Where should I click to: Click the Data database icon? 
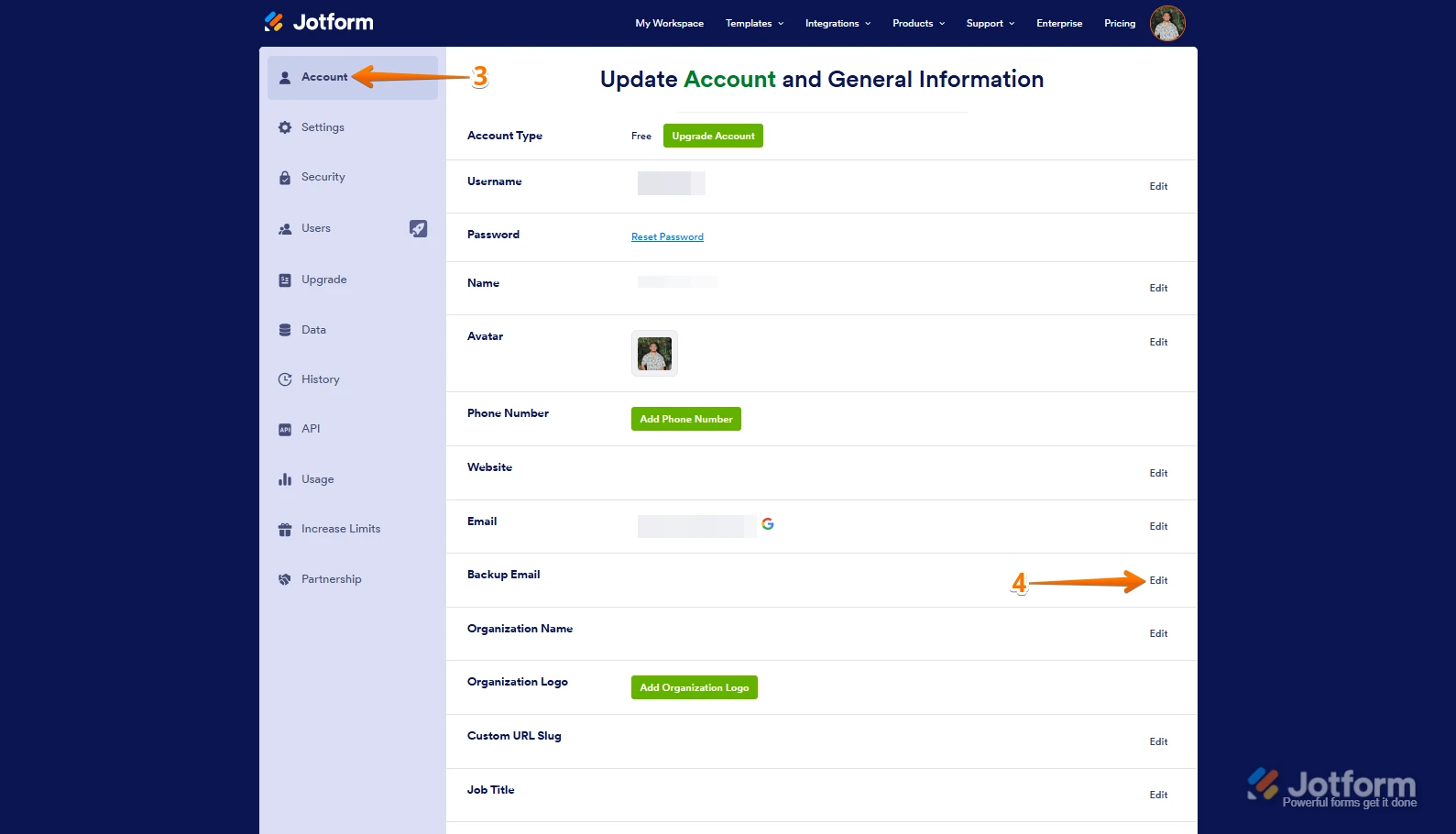click(285, 330)
